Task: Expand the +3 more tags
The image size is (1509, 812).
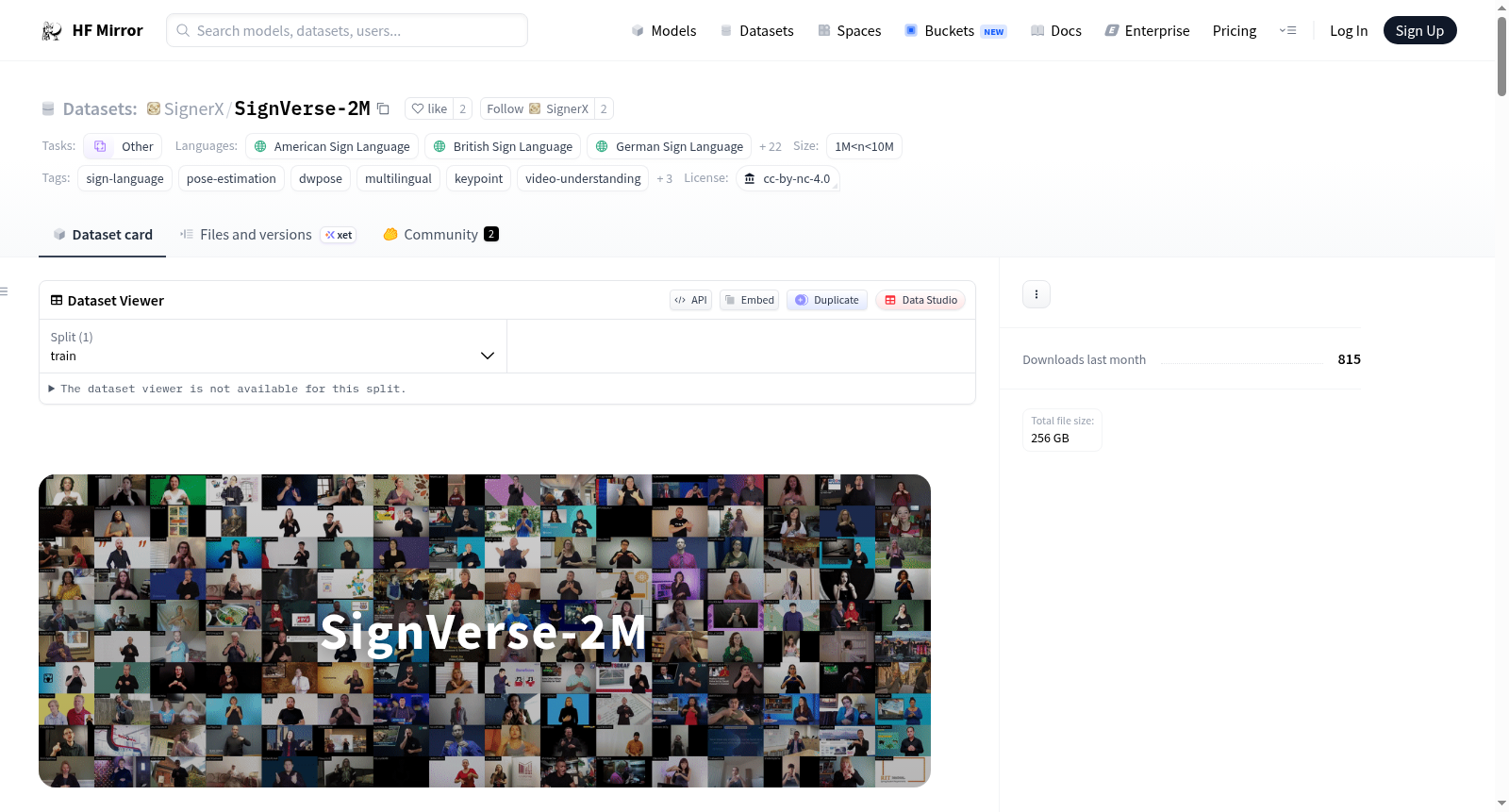Action: [x=665, y=178]
